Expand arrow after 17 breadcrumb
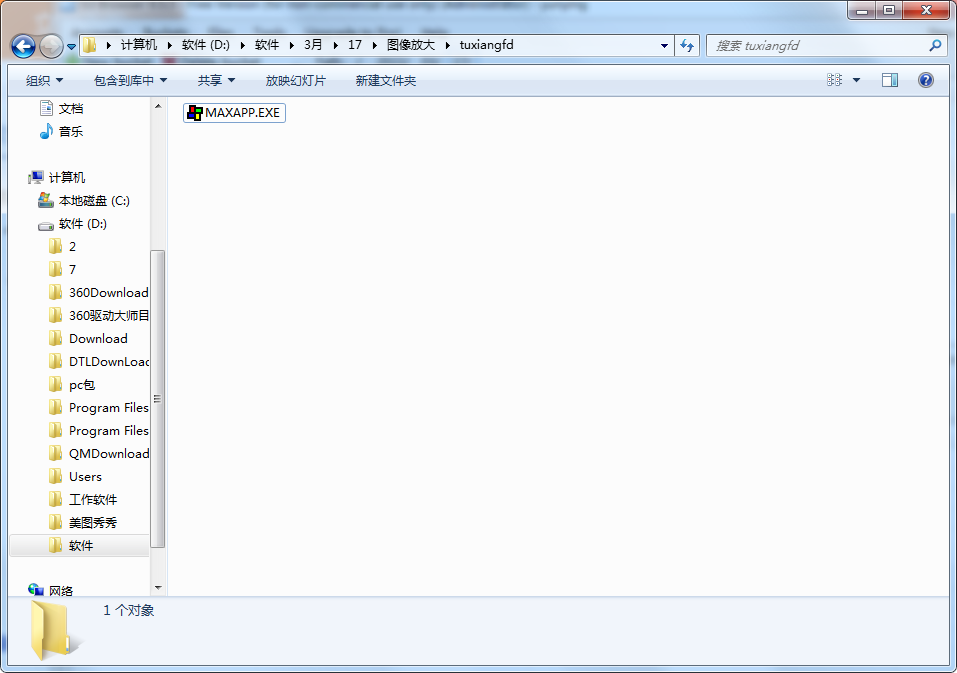 [x=374, y=45]
